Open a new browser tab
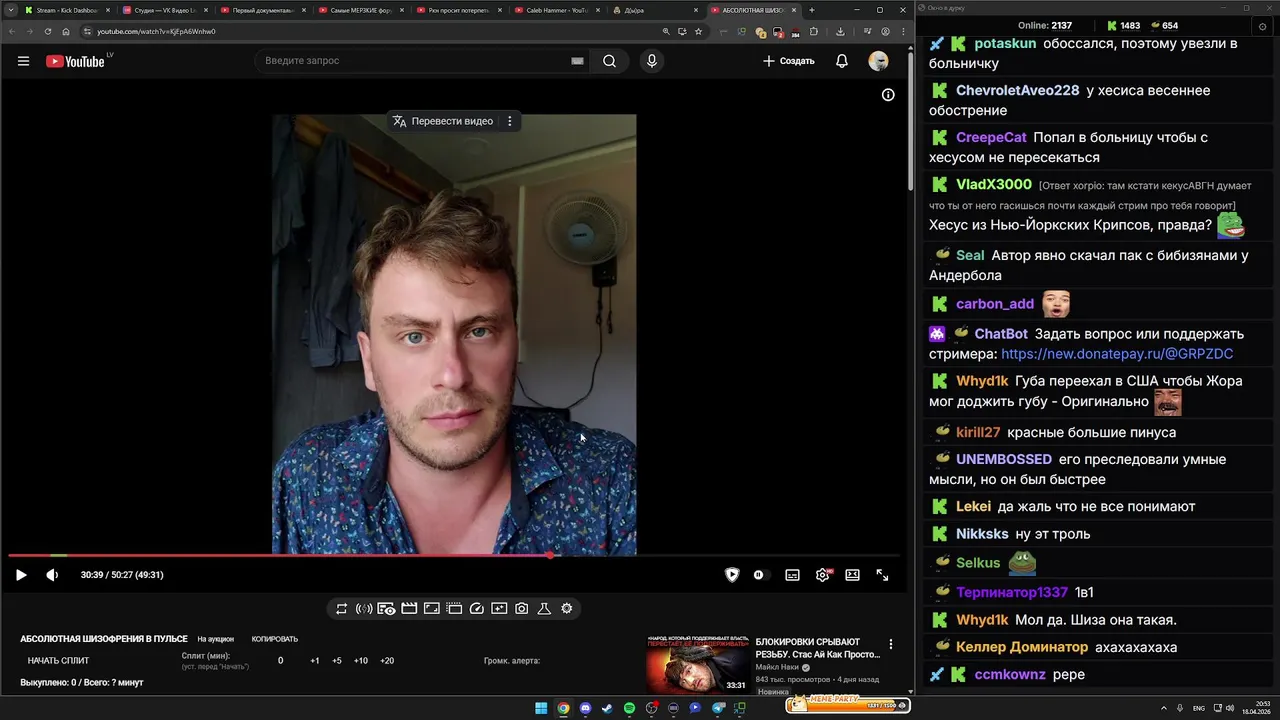 coord(811,10)
